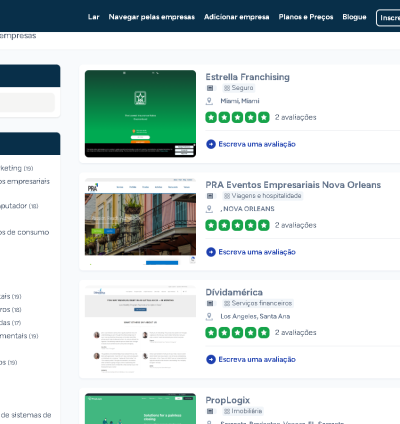Select the ...putador (18) sidebar category
This screenshot has width=400, height=424.
pos(19,206)
